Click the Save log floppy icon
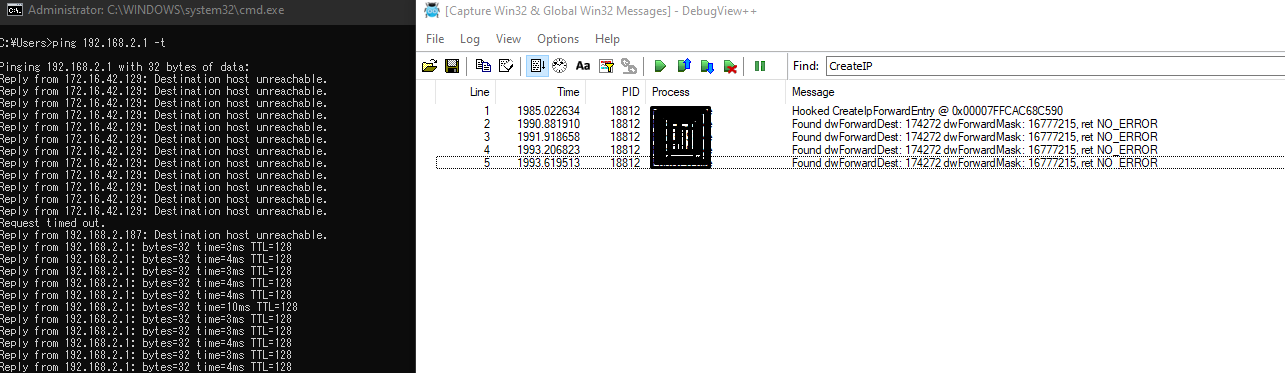Viewport: 1285px width, 373px height. 452,66
